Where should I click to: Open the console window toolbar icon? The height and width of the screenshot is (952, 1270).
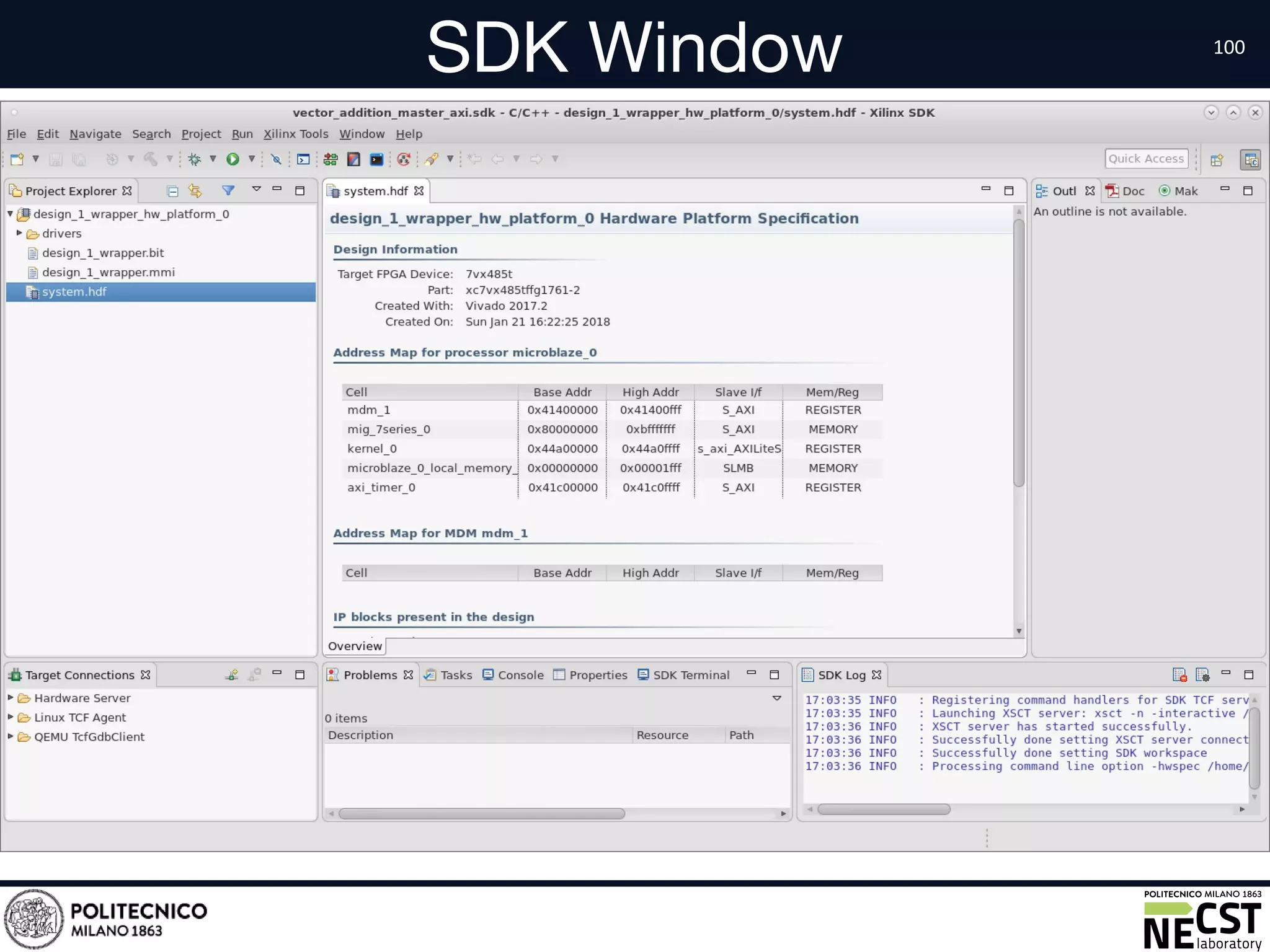303,159
